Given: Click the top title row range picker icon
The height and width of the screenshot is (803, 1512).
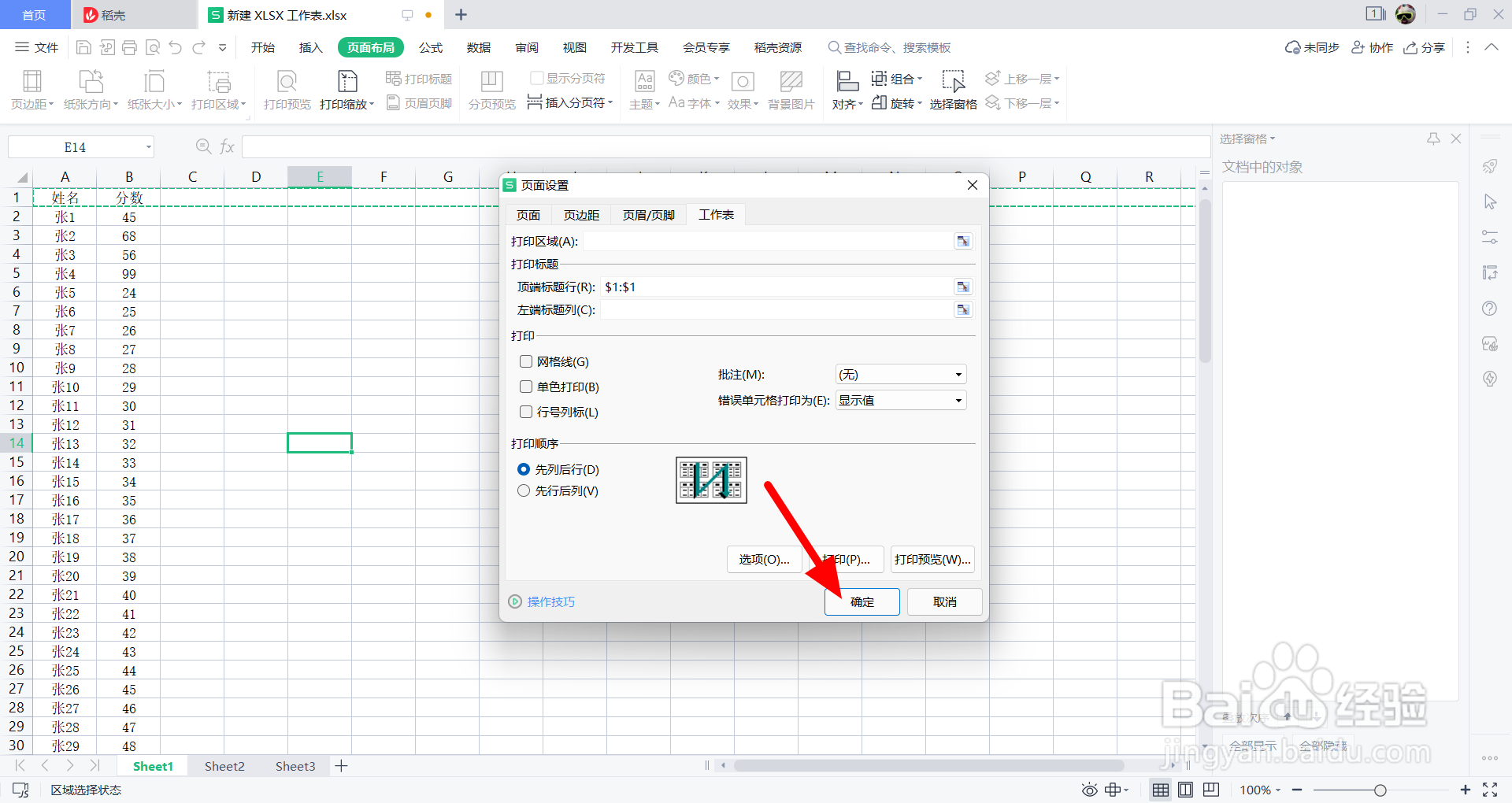Looking at the screenshot, I should coord(963,287).
